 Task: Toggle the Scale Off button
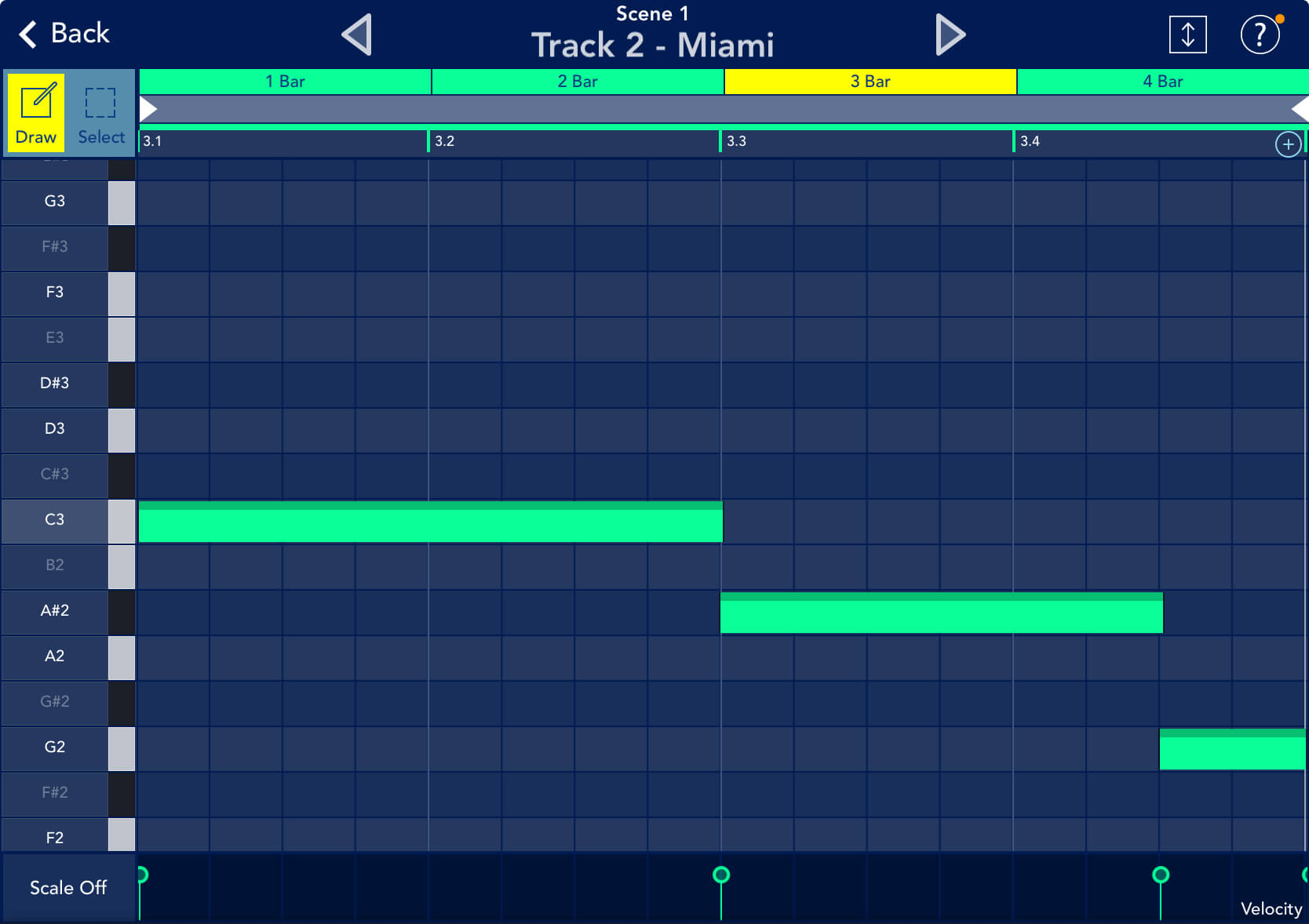point(68,887)
